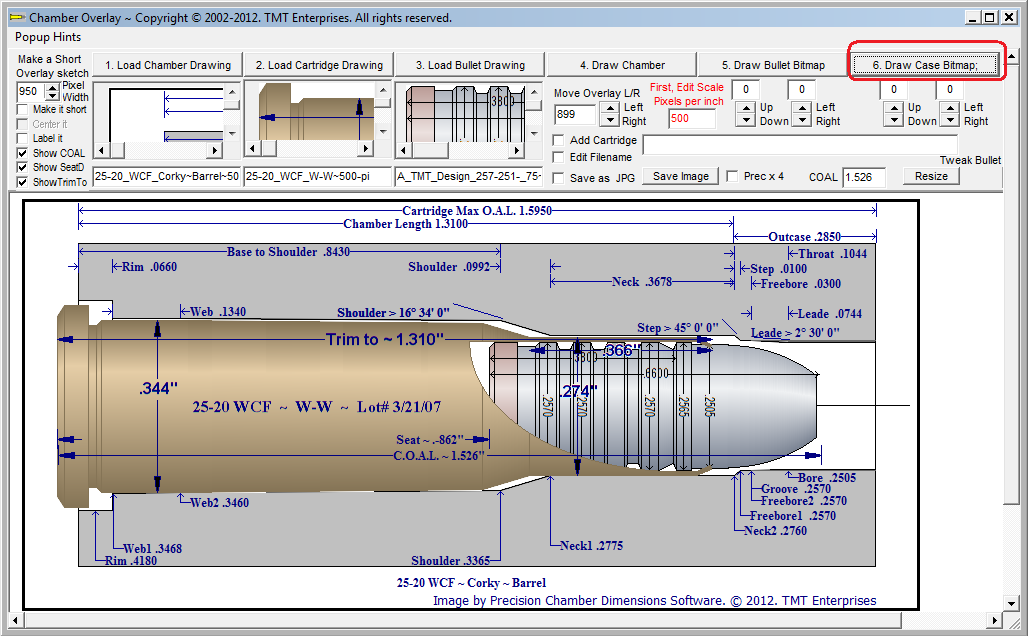The image size is (1028, 636).
Task: Uncheck the Show COAL checkbox
Action: click(x=22, y=153)
